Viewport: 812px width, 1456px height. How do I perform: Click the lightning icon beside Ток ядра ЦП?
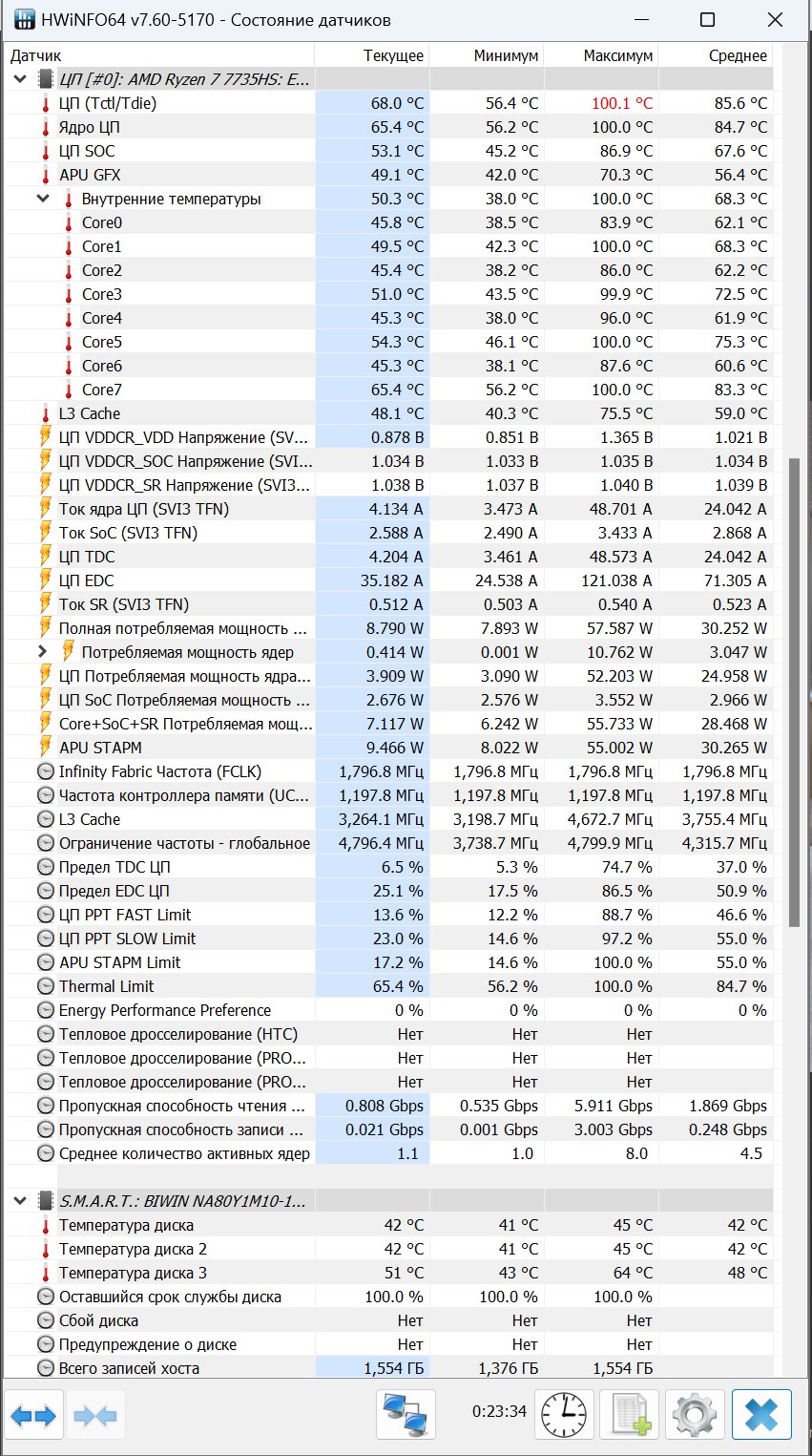tap(45, 509)
